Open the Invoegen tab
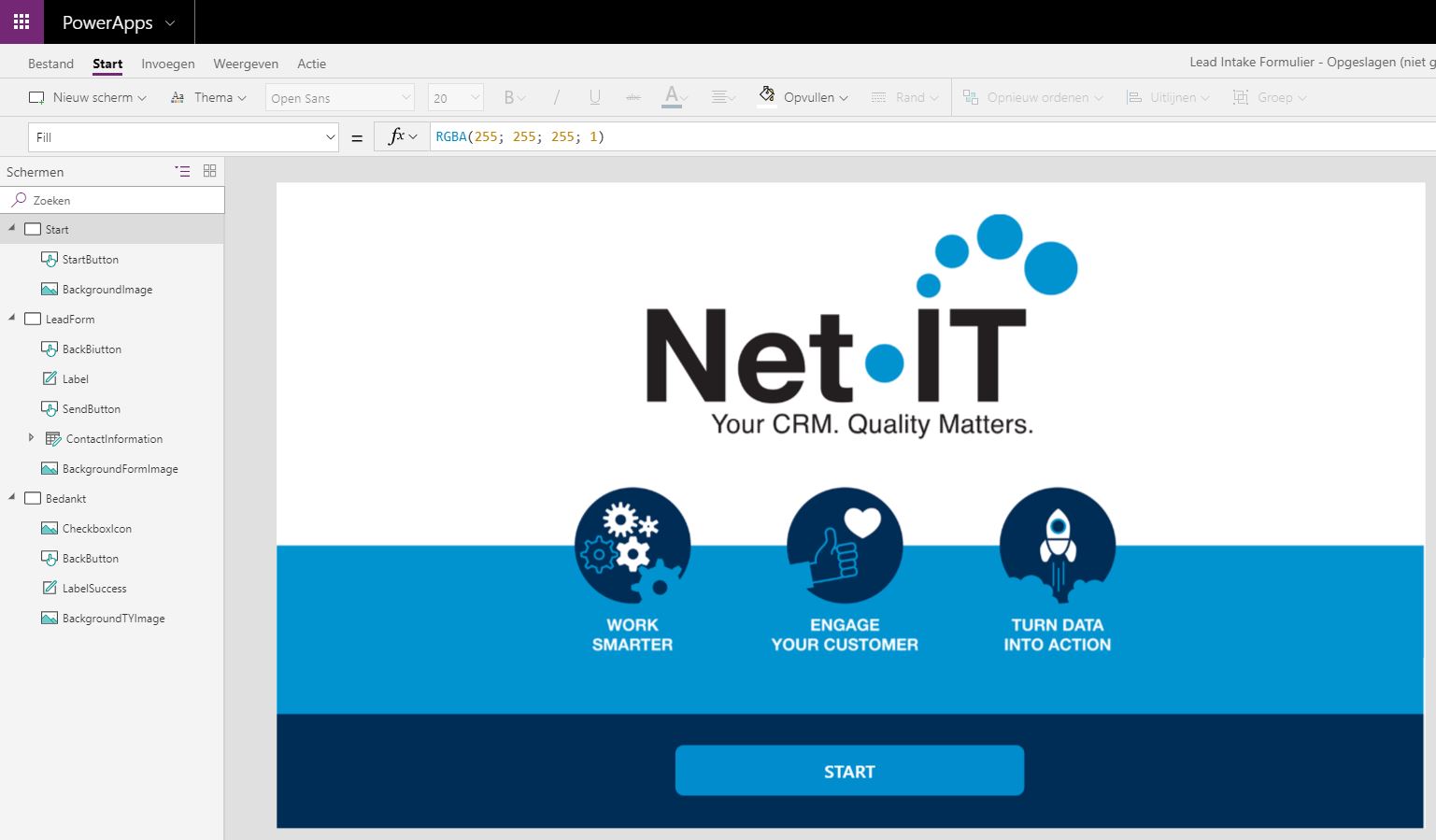The image size is (1436, 840). (x=168, y=64)
